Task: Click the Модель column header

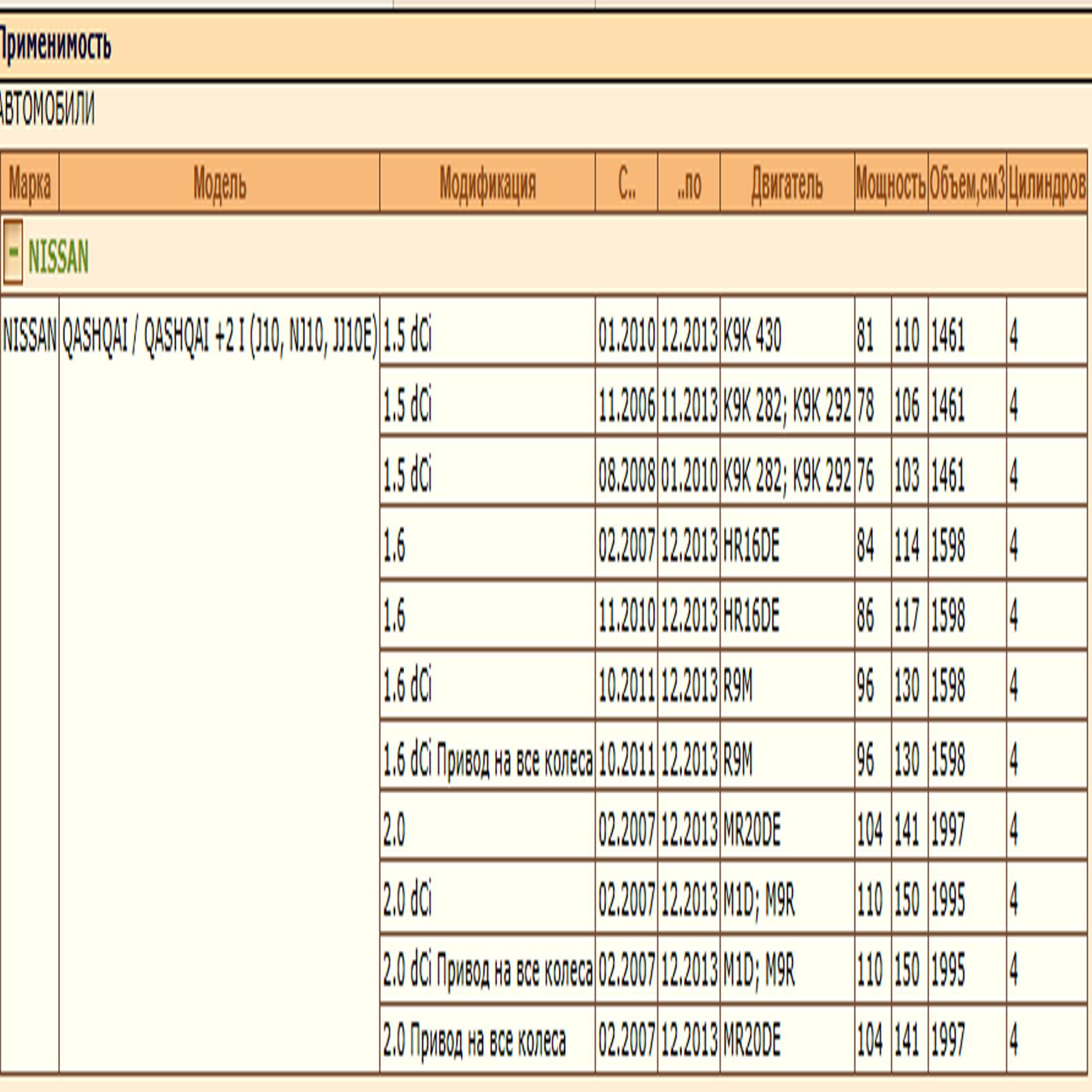Action: tap(219, 184)
